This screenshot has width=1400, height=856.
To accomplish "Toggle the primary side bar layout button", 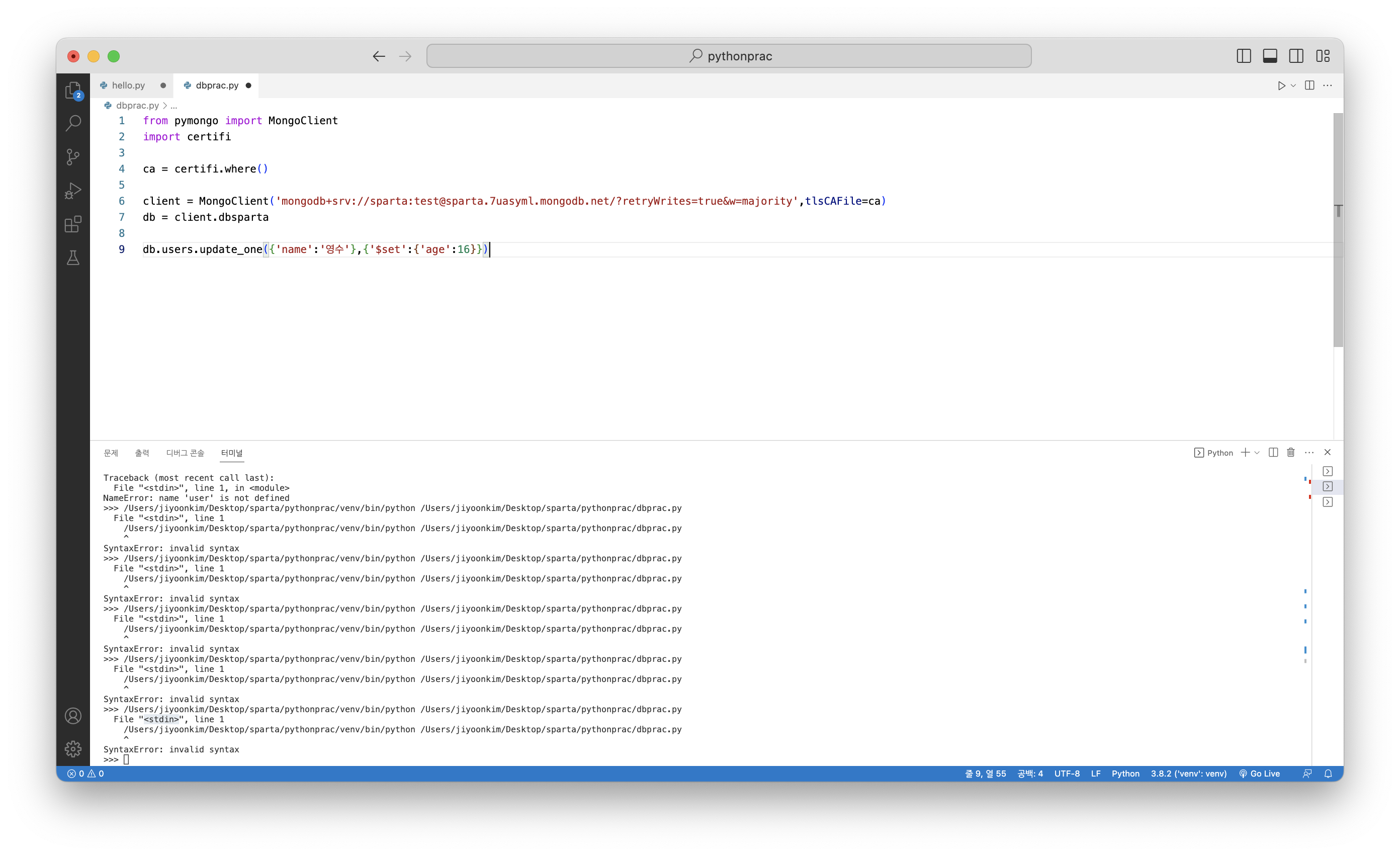I will (1243, 56).
